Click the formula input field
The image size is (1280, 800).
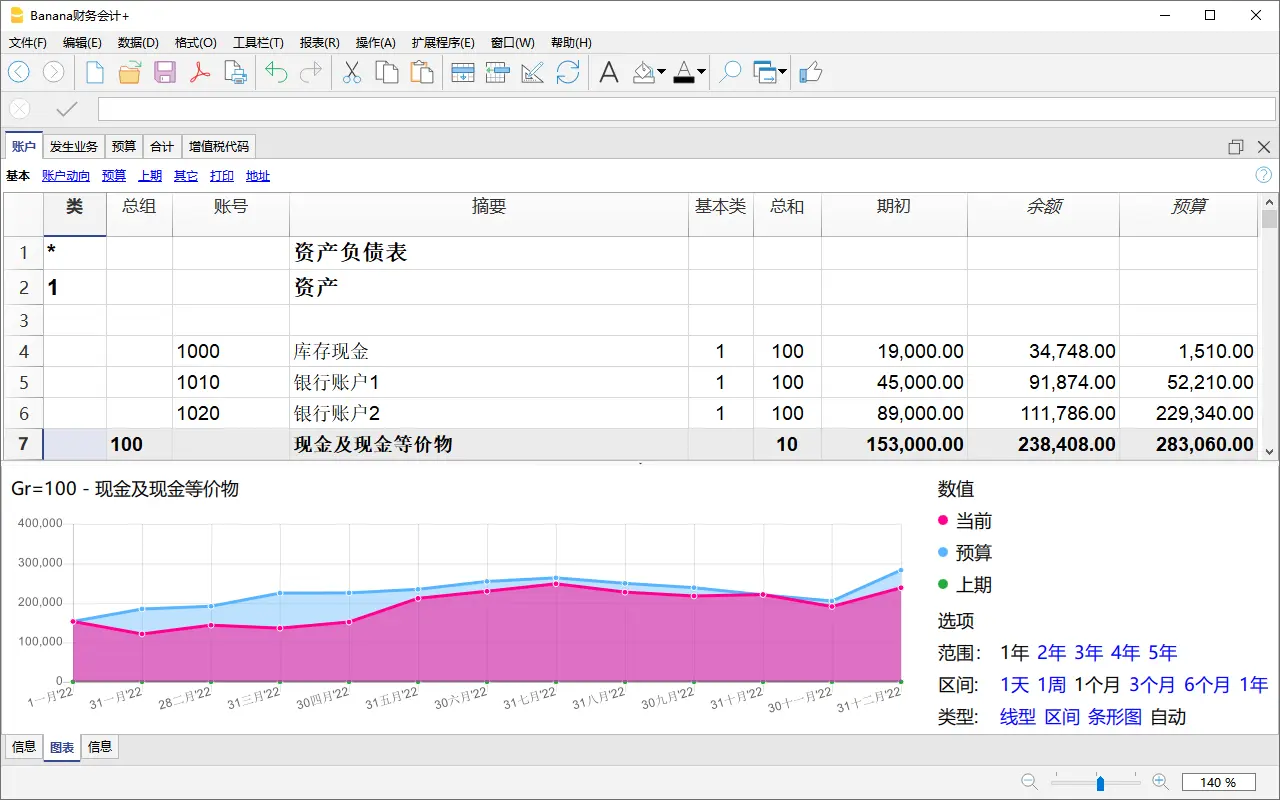click(686, 109)
